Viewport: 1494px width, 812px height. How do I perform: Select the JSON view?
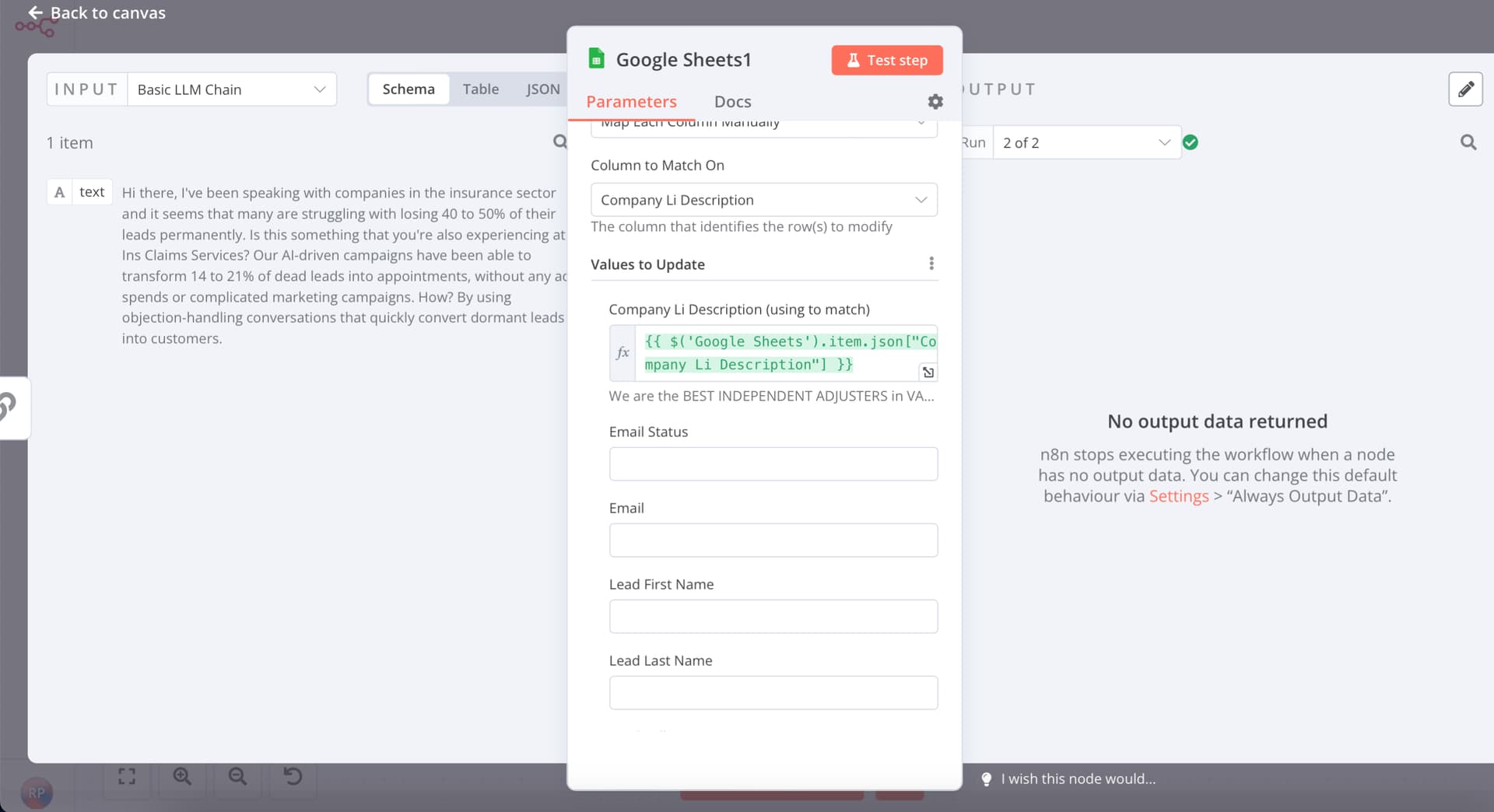coord(542,89)
